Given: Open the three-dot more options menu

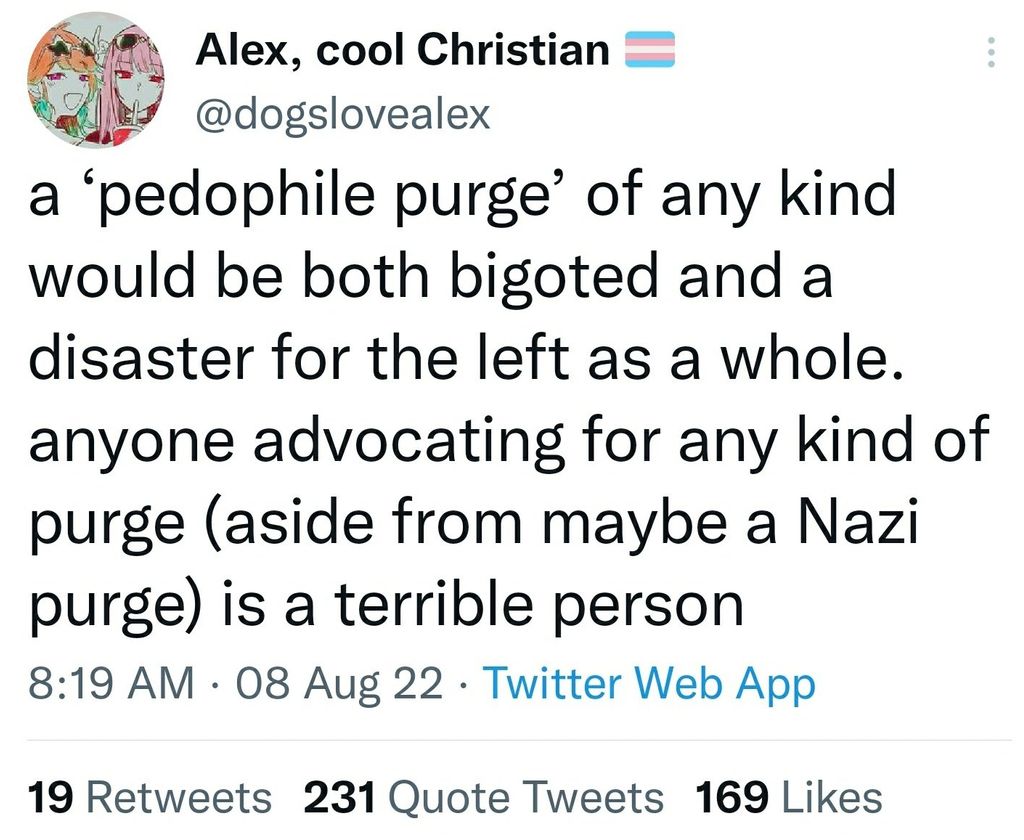Looking at the screenshot, I should pyautogui.click(x=991, y=52).
